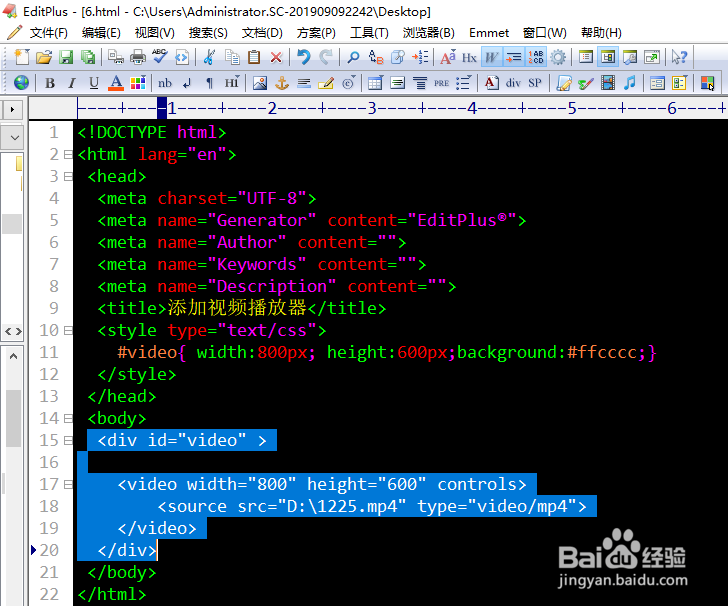Copy the selected code

tap(232, 57)
